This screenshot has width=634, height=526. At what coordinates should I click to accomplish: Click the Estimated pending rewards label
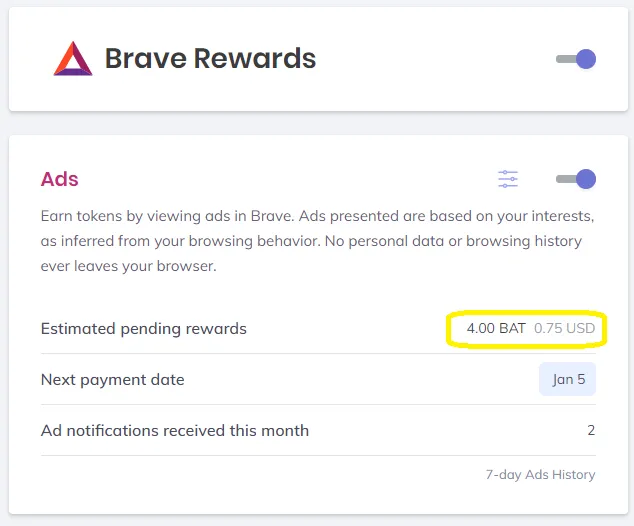pyautogui.click(x=144, y=329)
